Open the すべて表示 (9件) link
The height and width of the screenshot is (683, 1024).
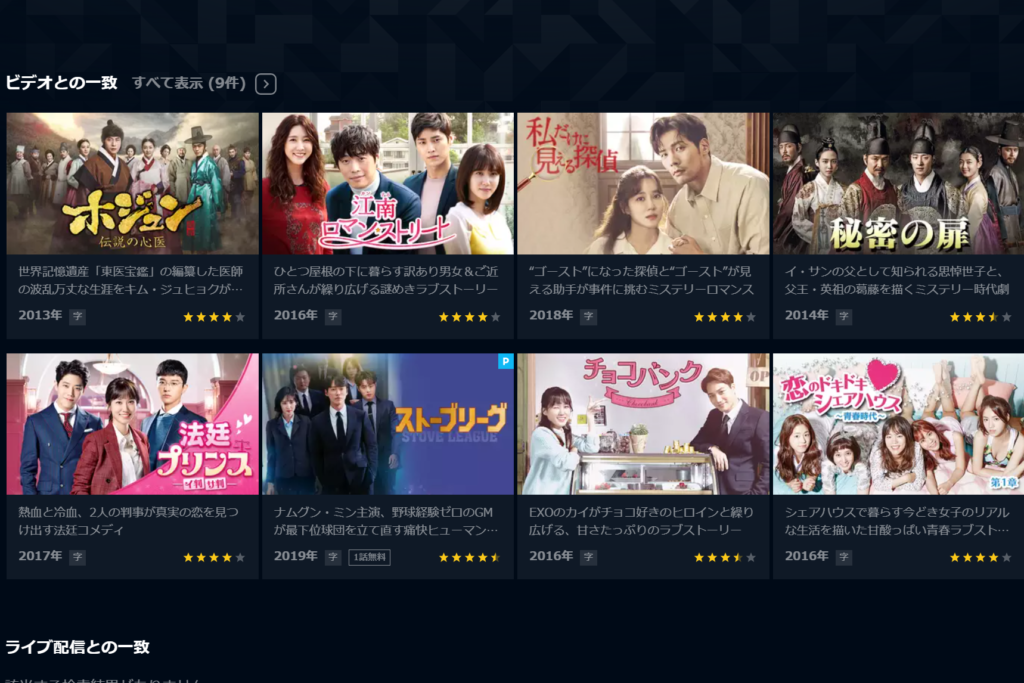coord(189,83)
